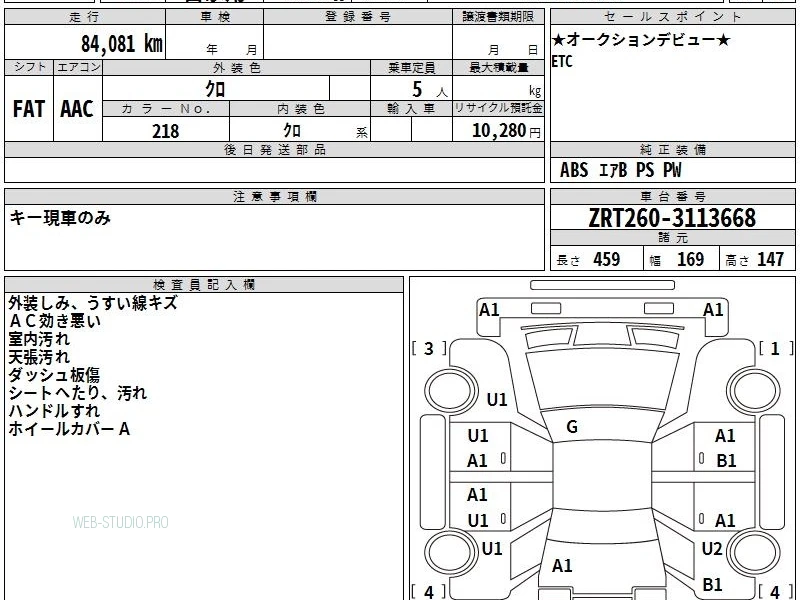Select the オークションデビュー sales point text
Viewport: 800px width, 600px height.
coord(641,39)
